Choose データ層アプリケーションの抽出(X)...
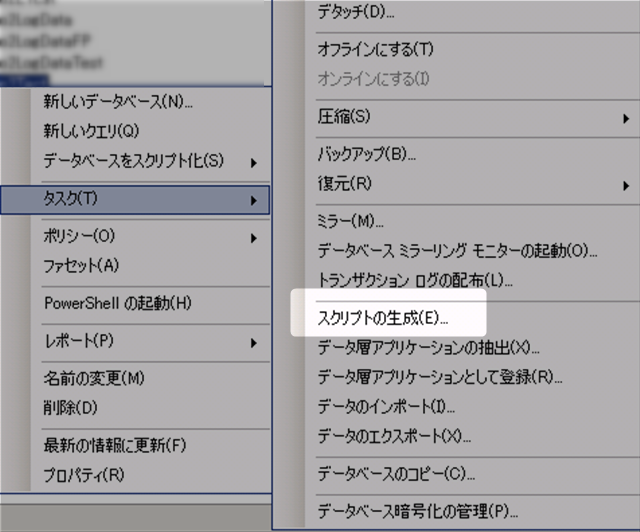Viewport: 640px width, 532px height. coord(429,347)
